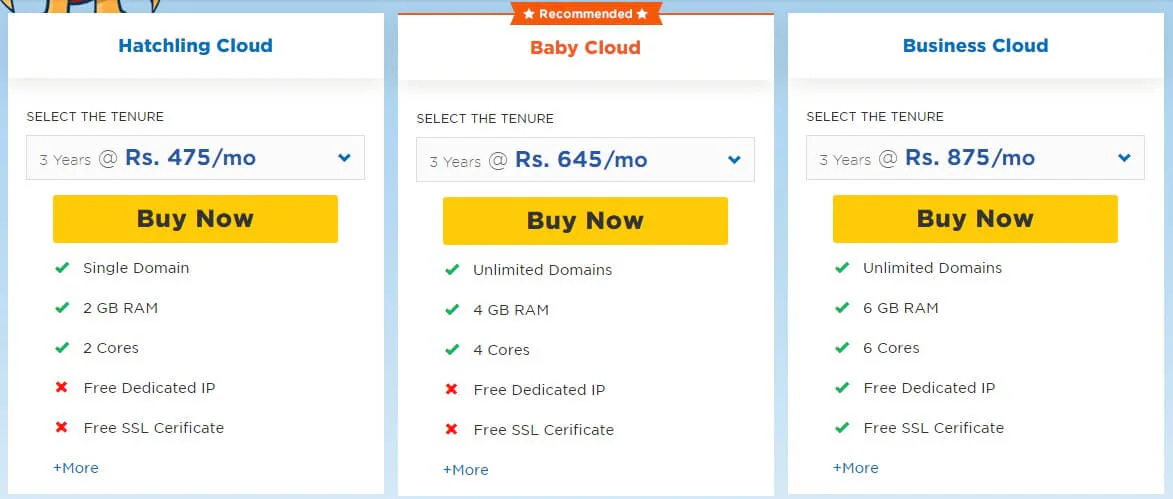Click green checkmark beside Business Free SSL Cerificate
Viewport: 1173px width, 499px height.
(842, 427)
